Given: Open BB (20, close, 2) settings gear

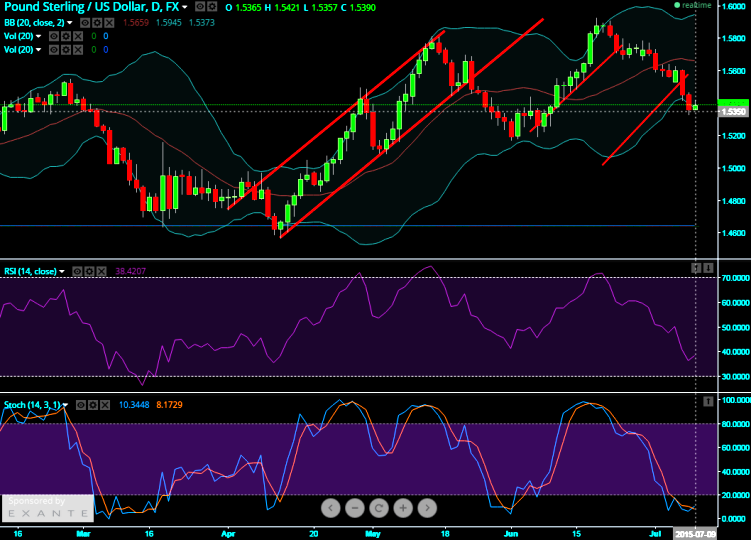Looking at the screenshot, I should point(97,23).
